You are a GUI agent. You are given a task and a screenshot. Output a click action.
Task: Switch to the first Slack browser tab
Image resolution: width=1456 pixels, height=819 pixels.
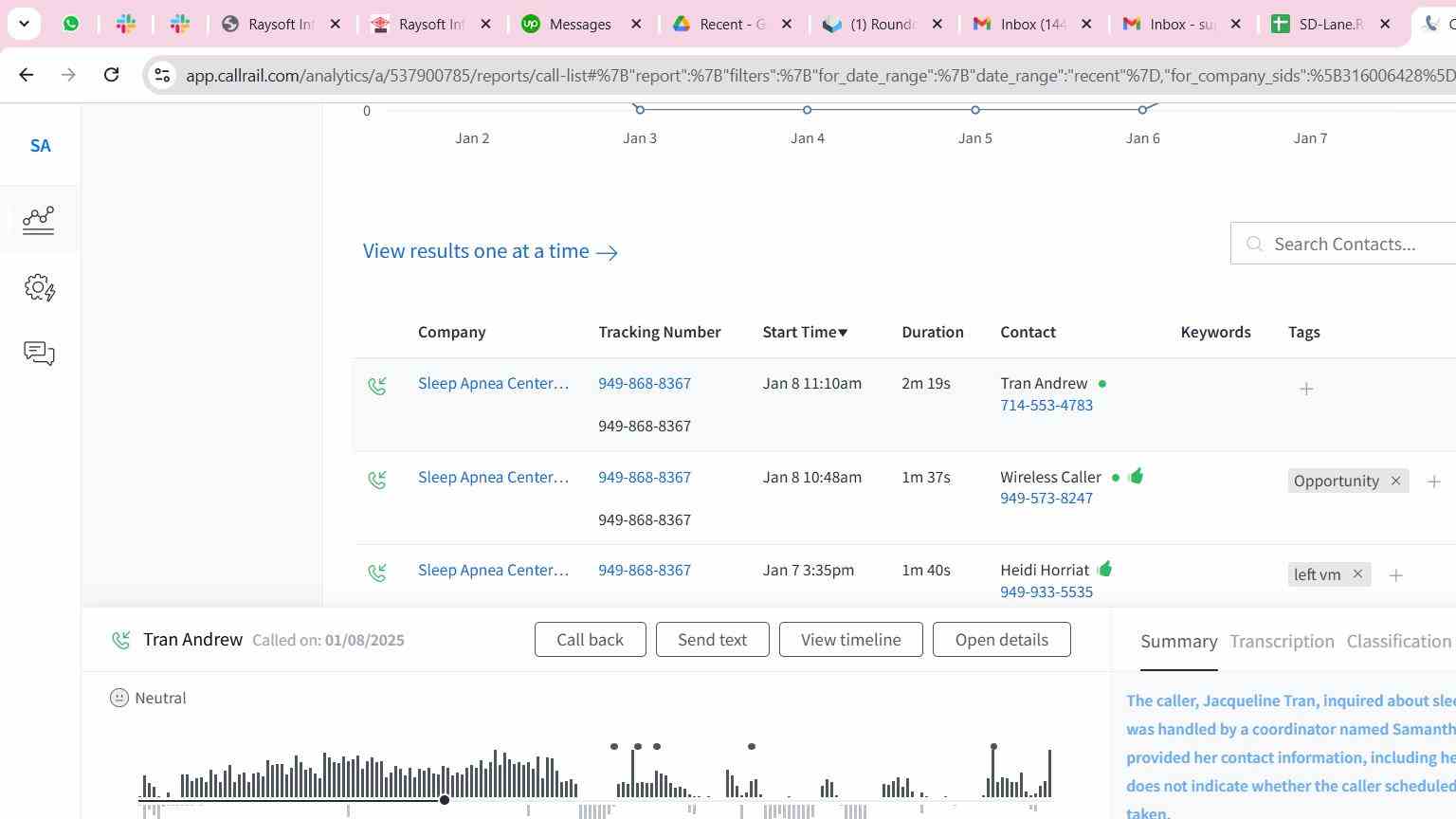coord(126,24)
